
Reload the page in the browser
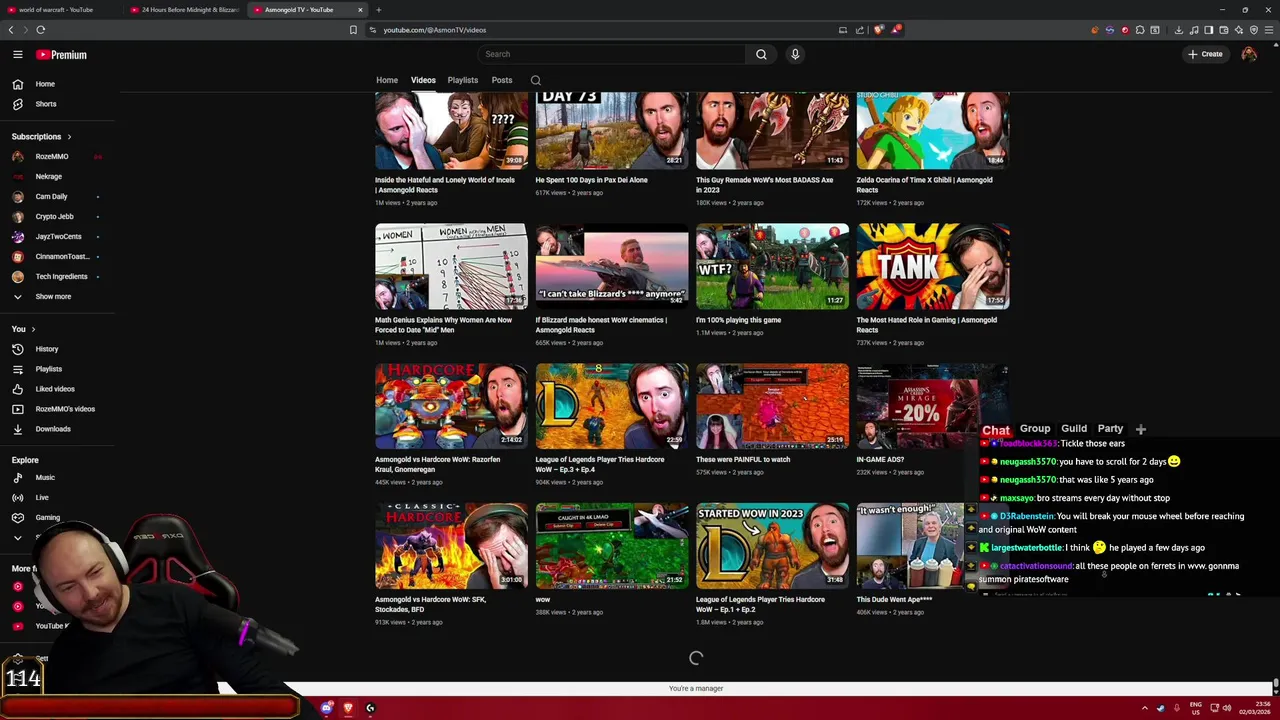click(x=41, y=30)
